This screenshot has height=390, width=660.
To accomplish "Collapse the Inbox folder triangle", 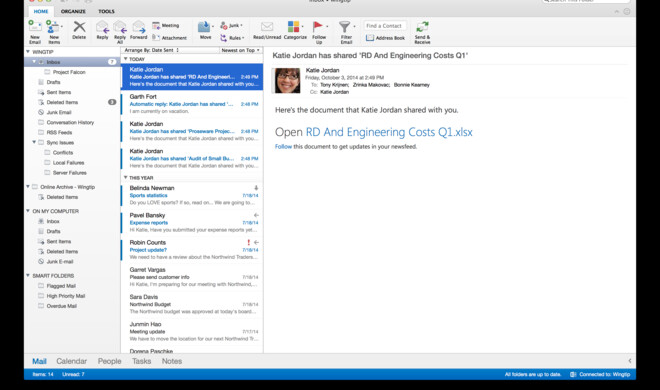I will pyautogui.click(x=34, y=62).
